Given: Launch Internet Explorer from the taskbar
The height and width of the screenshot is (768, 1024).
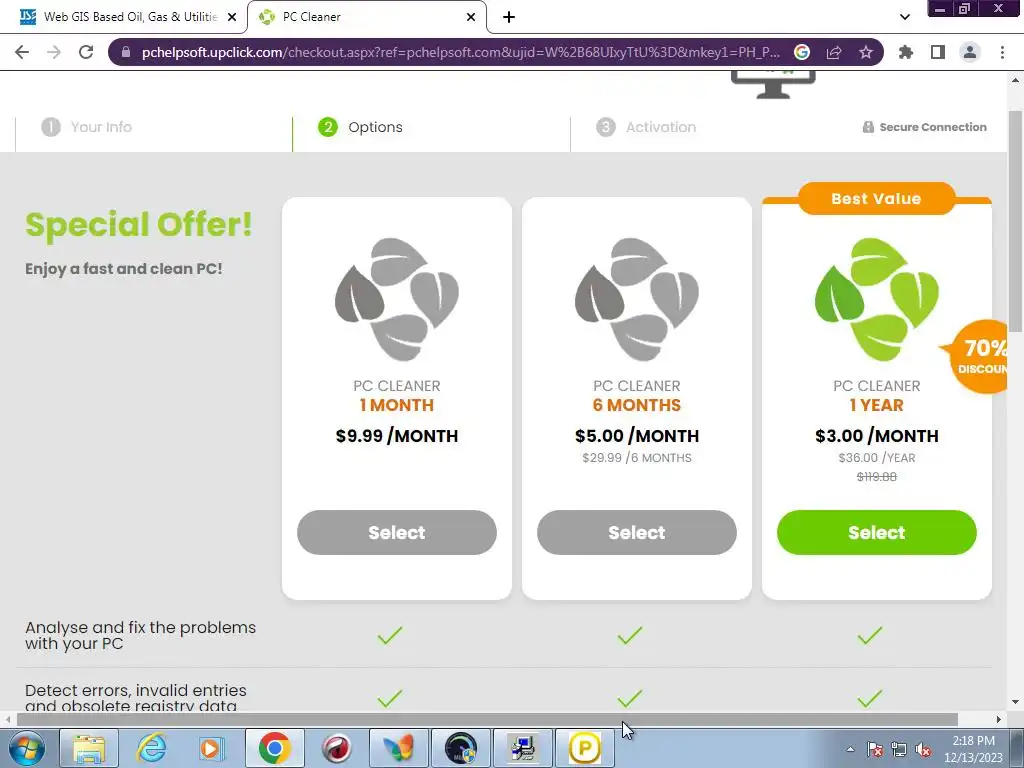Looking at the screenshot, I should (x=151, y=748).
